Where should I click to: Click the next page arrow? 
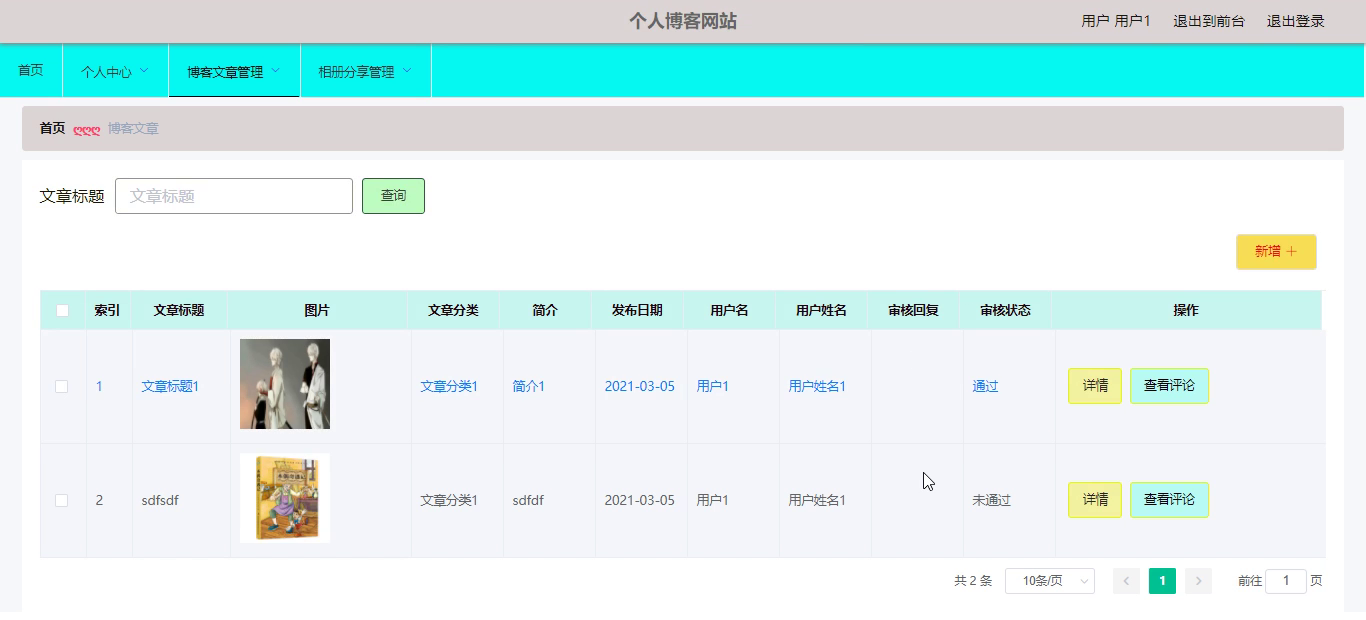click(1198, 581)
